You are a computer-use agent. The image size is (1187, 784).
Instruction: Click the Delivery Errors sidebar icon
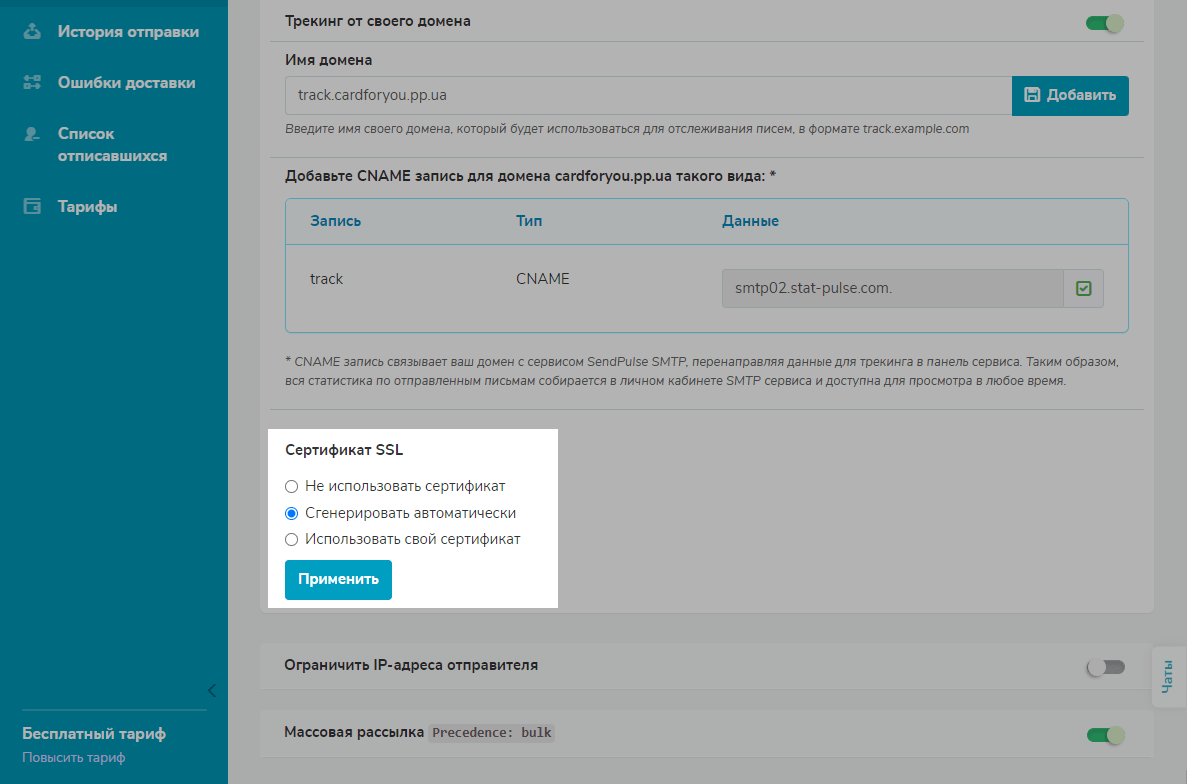click(x=32, y=83)
